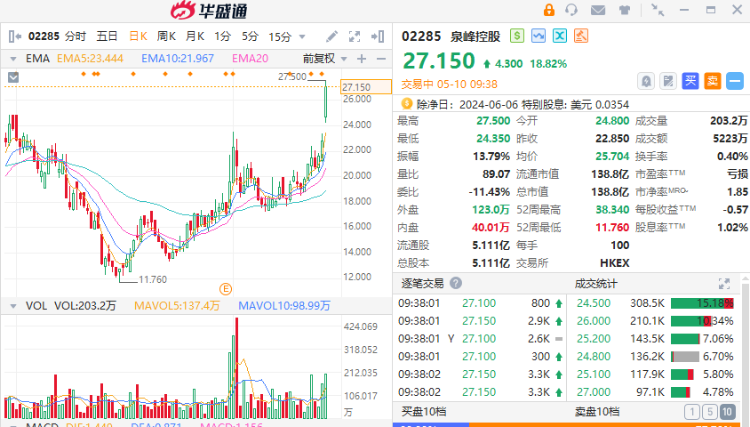Viewport: 750px width, 427px height.
Task: Open help for 逐笔交易
Action: [x=456, y=283]
